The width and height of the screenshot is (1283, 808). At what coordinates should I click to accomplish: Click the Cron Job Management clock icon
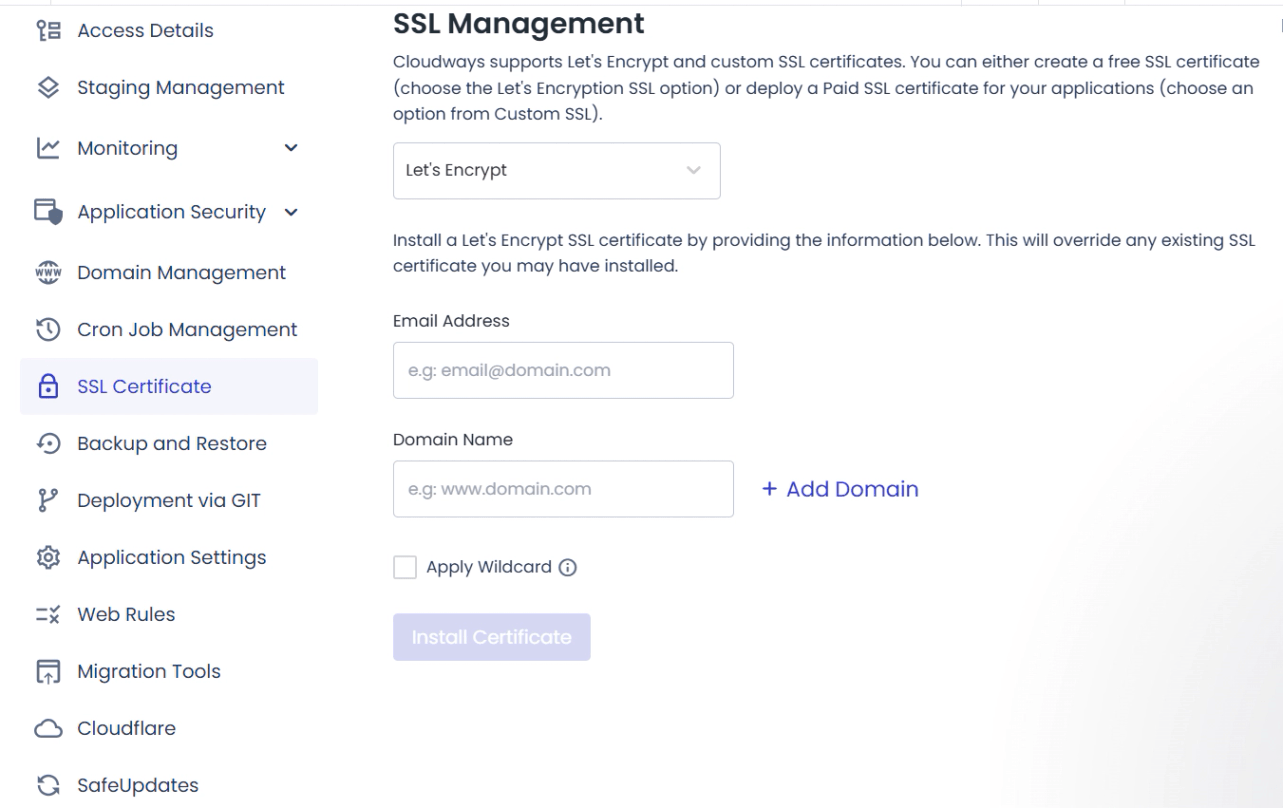tap(48, 329)
